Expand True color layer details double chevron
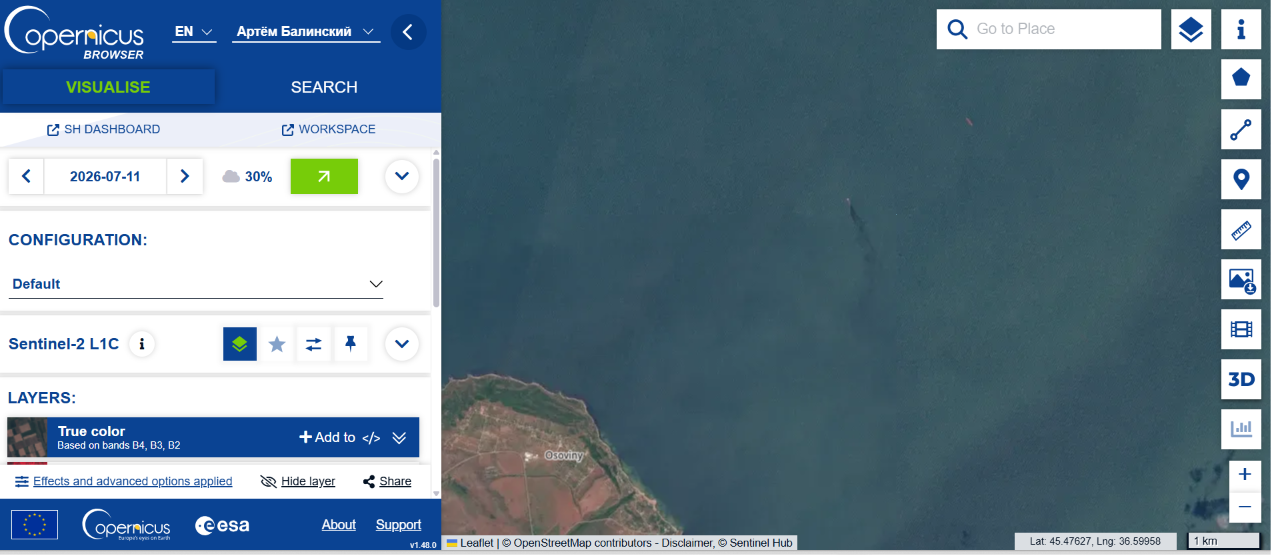This screenshot has width=1271, height=555. 399,437
